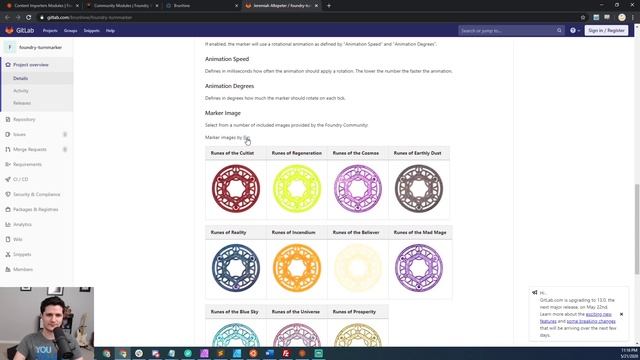Screen dimensions: 640x360
Task: Click the Runes of the Blue Sky image
Action: tap(236, 335)
